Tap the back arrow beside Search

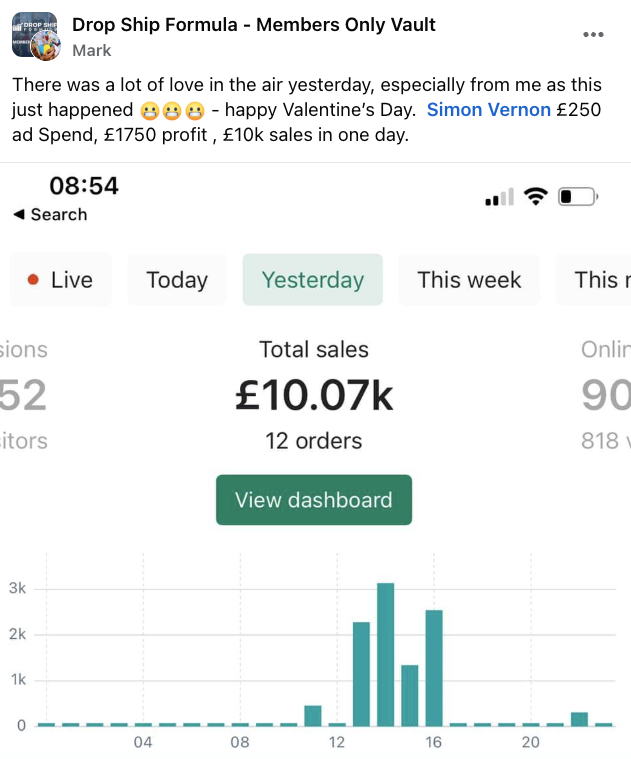(x=19, y=214)
